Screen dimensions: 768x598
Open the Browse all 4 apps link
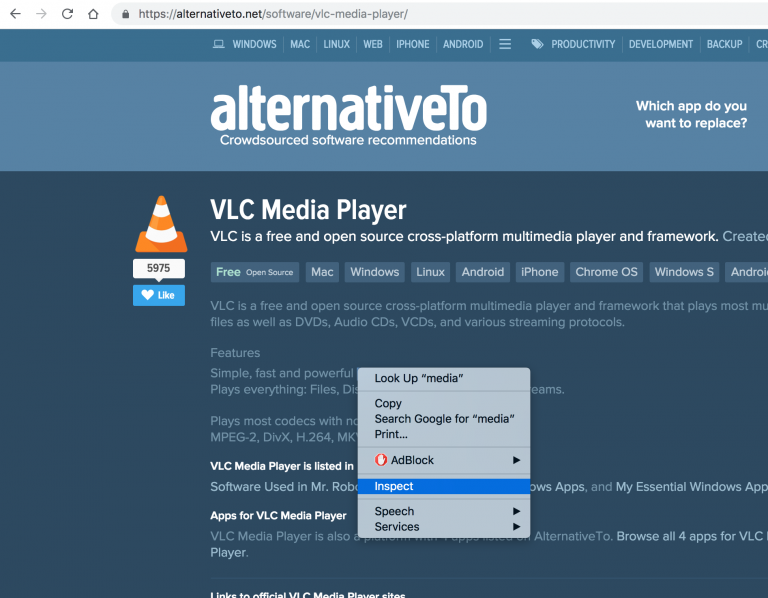(692, 536)
